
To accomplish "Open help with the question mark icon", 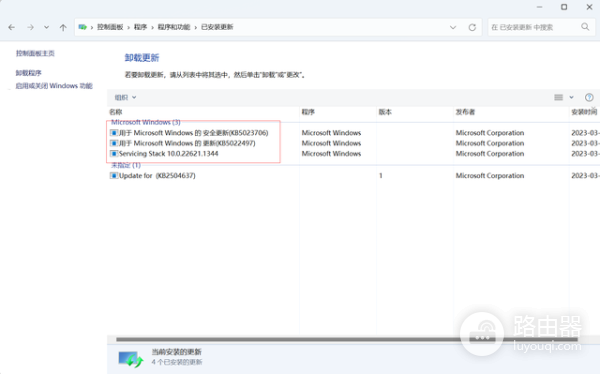I will pyautogui.click(x=589, y=98).
